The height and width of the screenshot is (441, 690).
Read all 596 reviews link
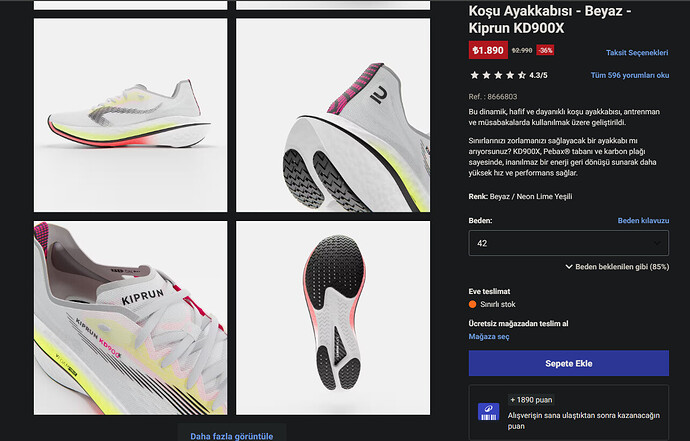pos(630,75)
